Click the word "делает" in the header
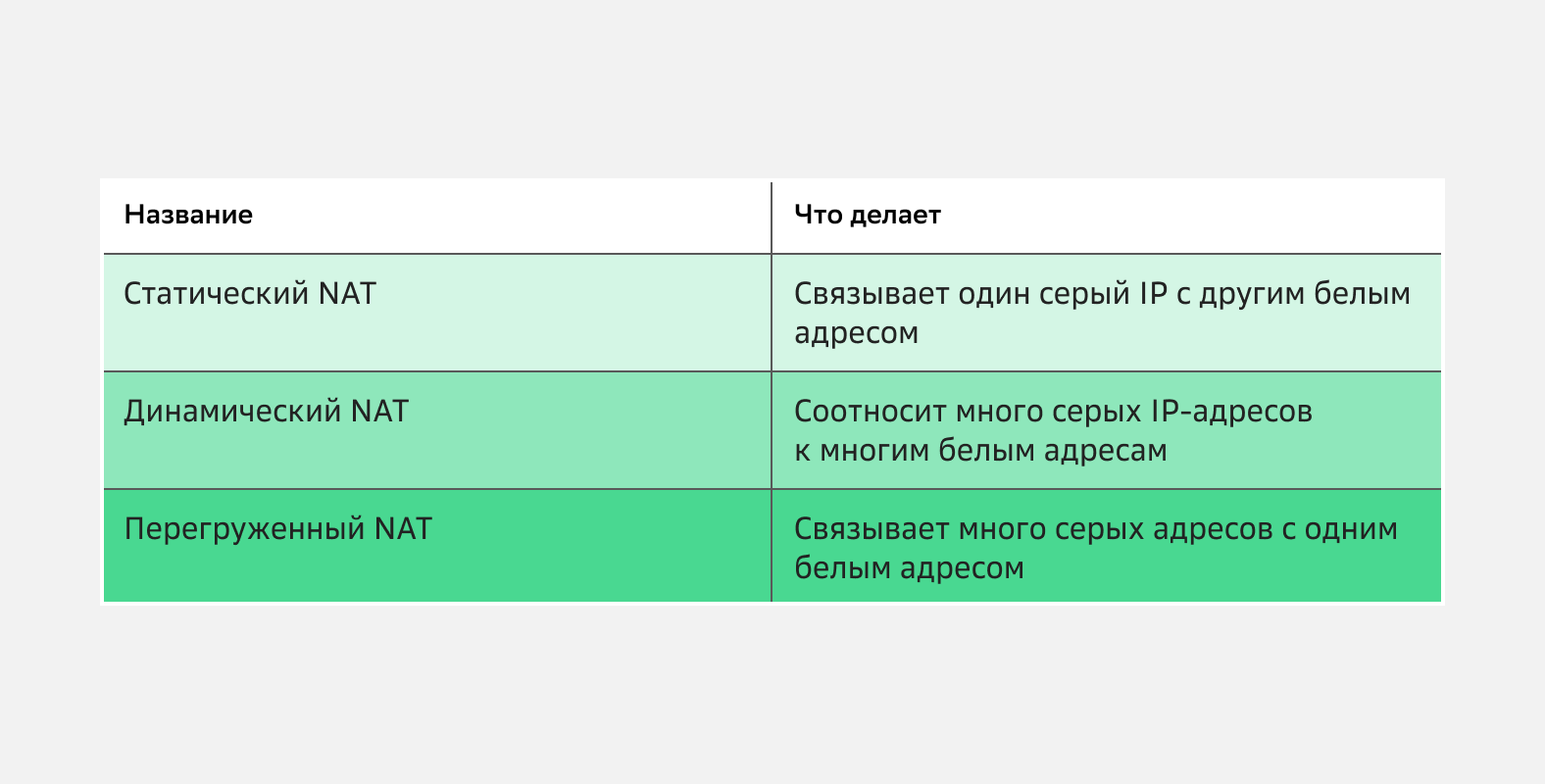Image resolution: width=1545 pixels, height=784 pixels. pyautogui.click(x=895, y=215)
